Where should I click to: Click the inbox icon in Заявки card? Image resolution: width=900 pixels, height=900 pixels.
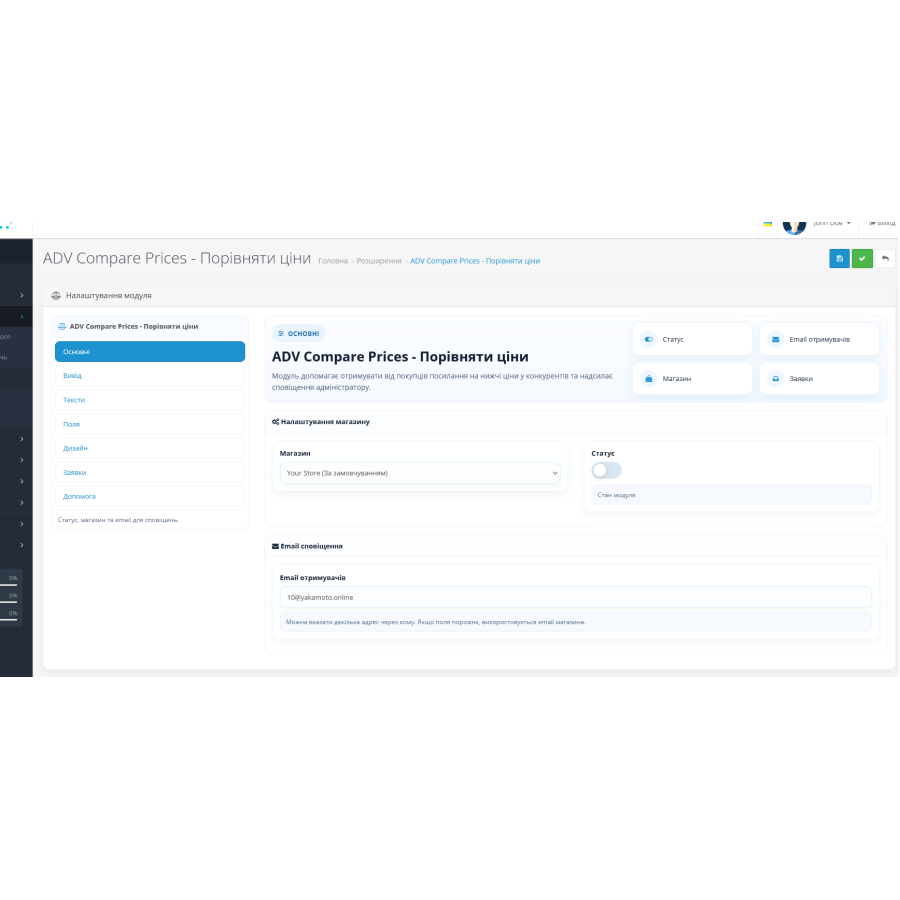coord(775,378)
